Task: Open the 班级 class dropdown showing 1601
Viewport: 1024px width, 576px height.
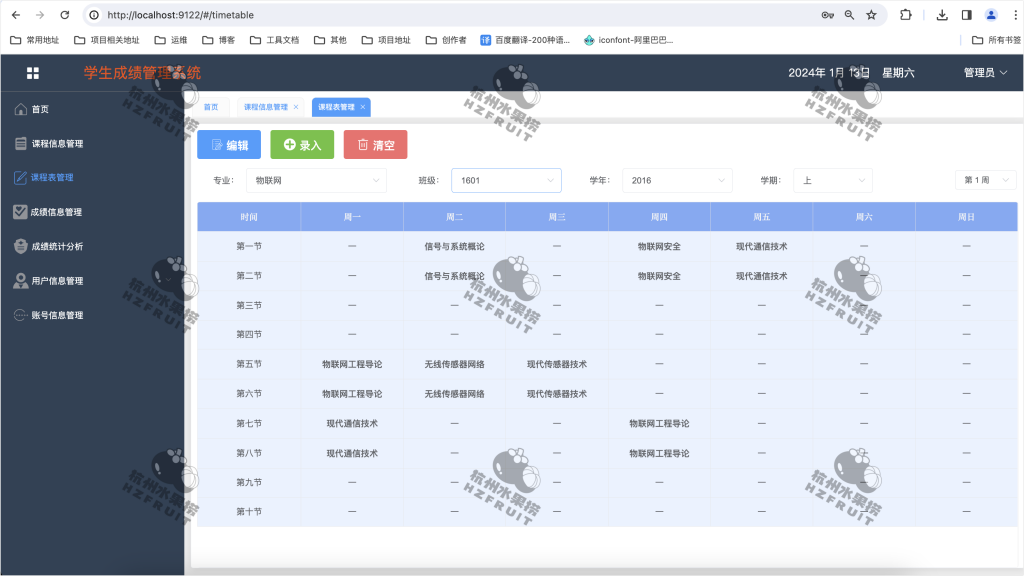Action: pos(505,180)
